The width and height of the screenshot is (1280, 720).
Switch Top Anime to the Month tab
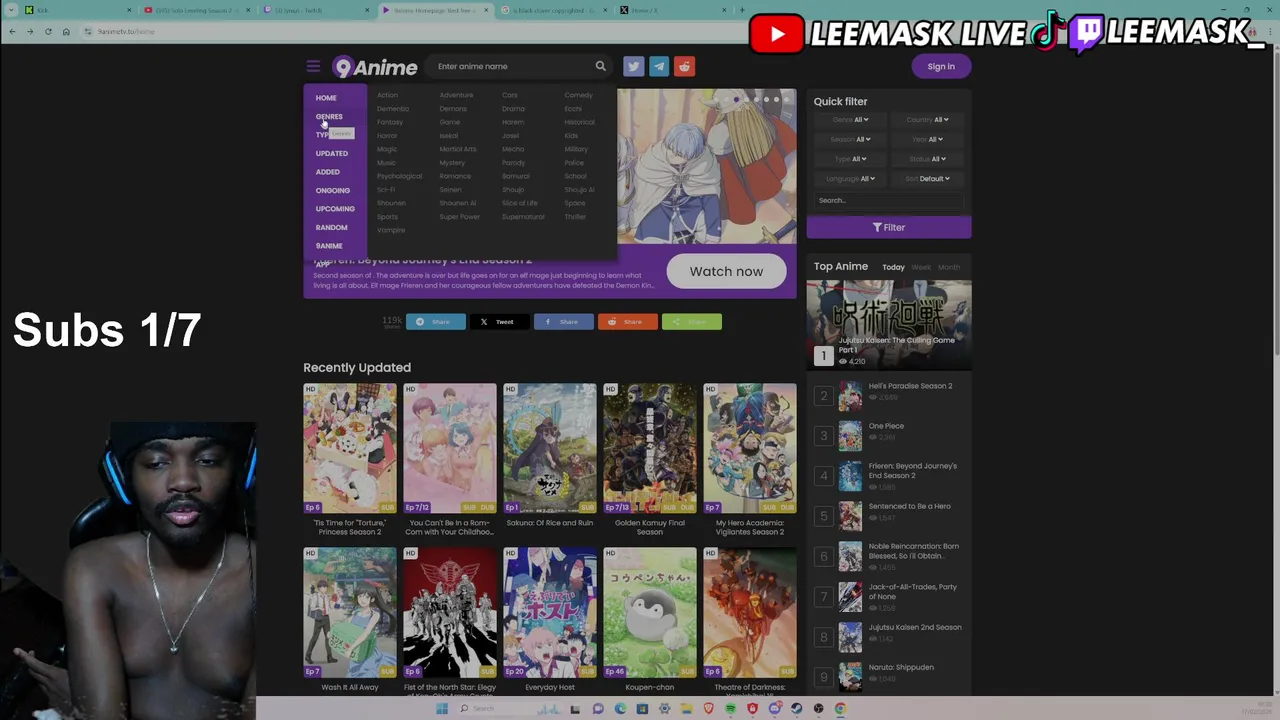click(949, 268)
